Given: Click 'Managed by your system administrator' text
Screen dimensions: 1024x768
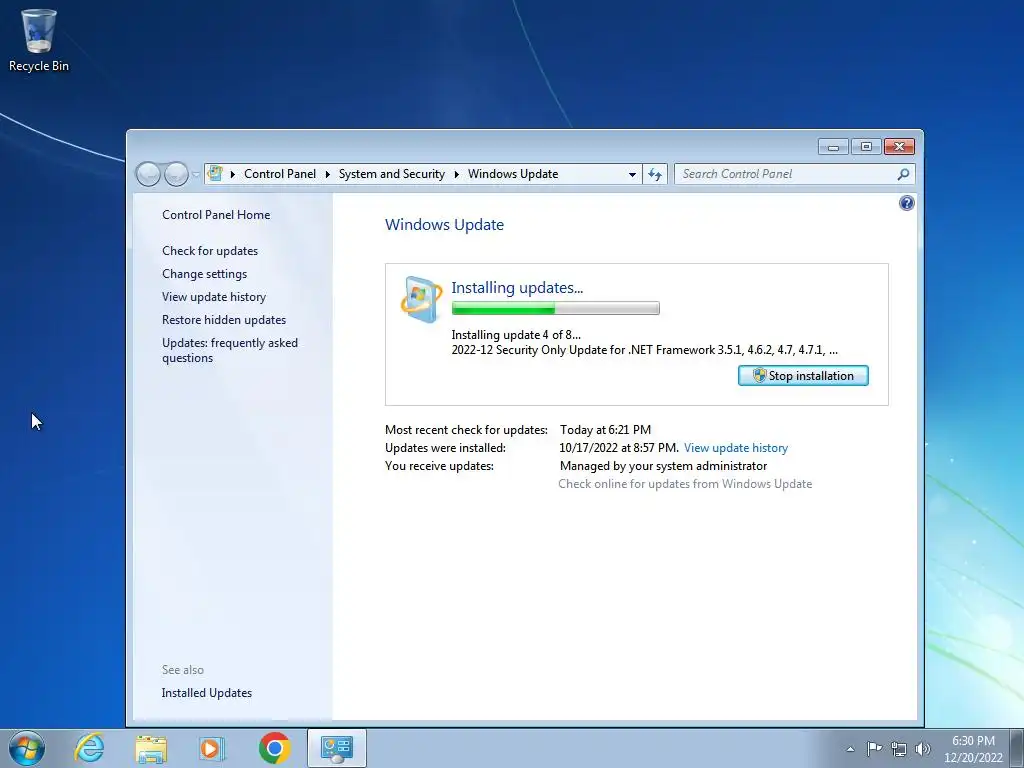Looking at the screenshot, I should click(x=663, y=466).
